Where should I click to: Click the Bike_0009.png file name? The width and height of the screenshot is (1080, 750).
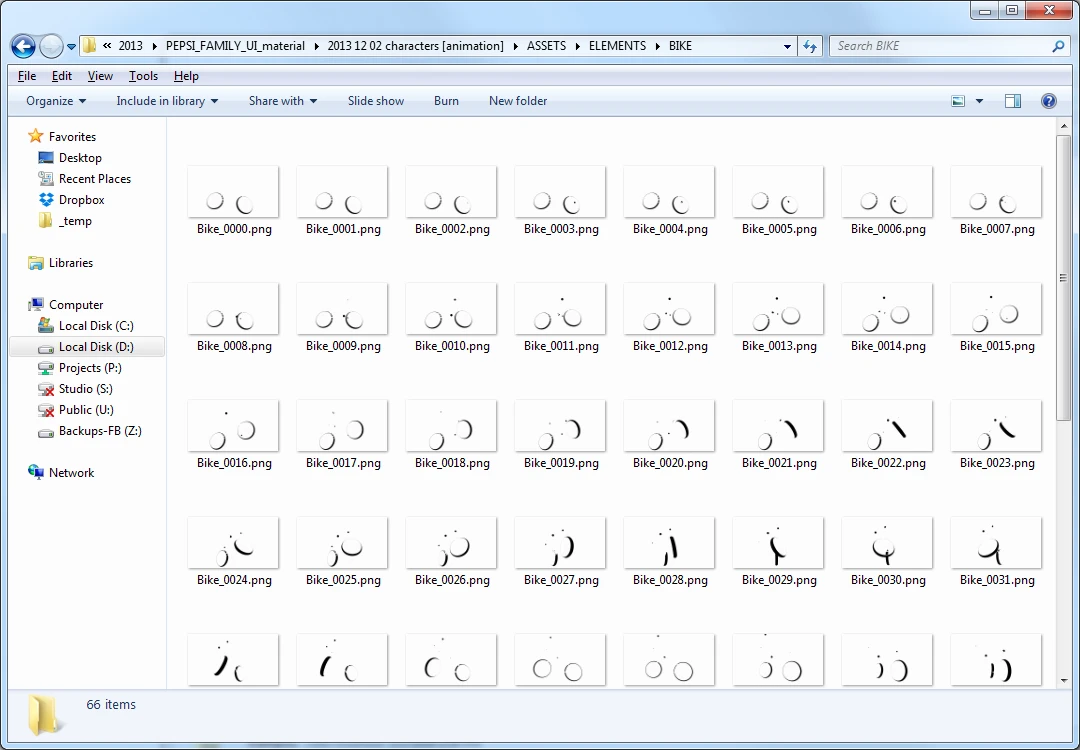343,346
